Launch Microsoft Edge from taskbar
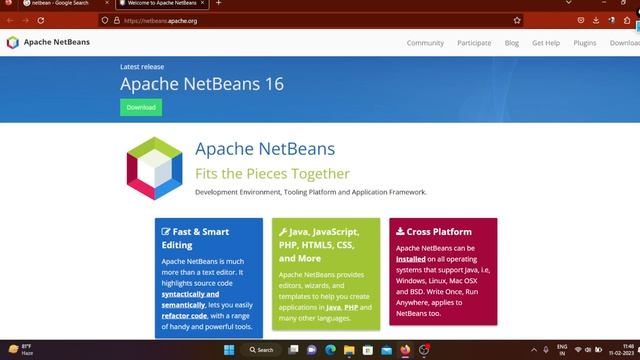Viewport: 640px width, 360px height. pos(331,350)
